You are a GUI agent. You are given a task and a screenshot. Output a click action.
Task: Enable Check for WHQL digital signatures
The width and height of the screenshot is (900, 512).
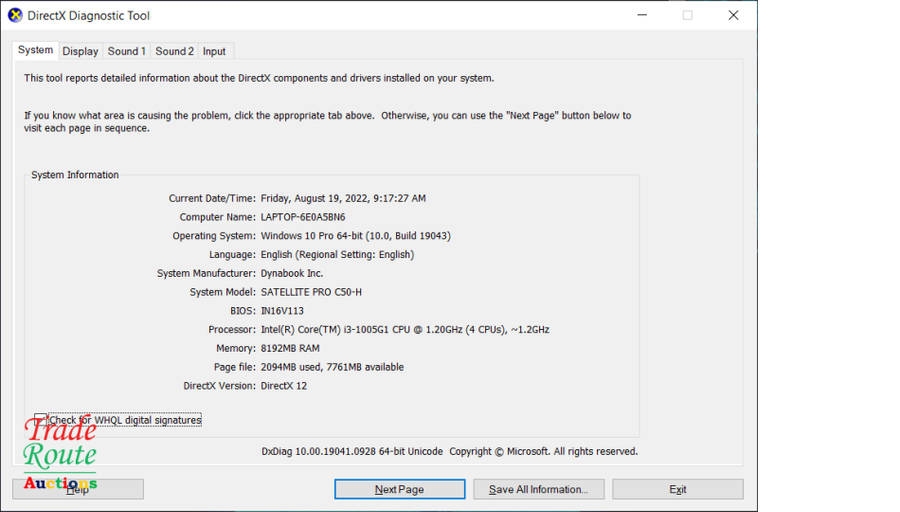[x=41, y=420]
